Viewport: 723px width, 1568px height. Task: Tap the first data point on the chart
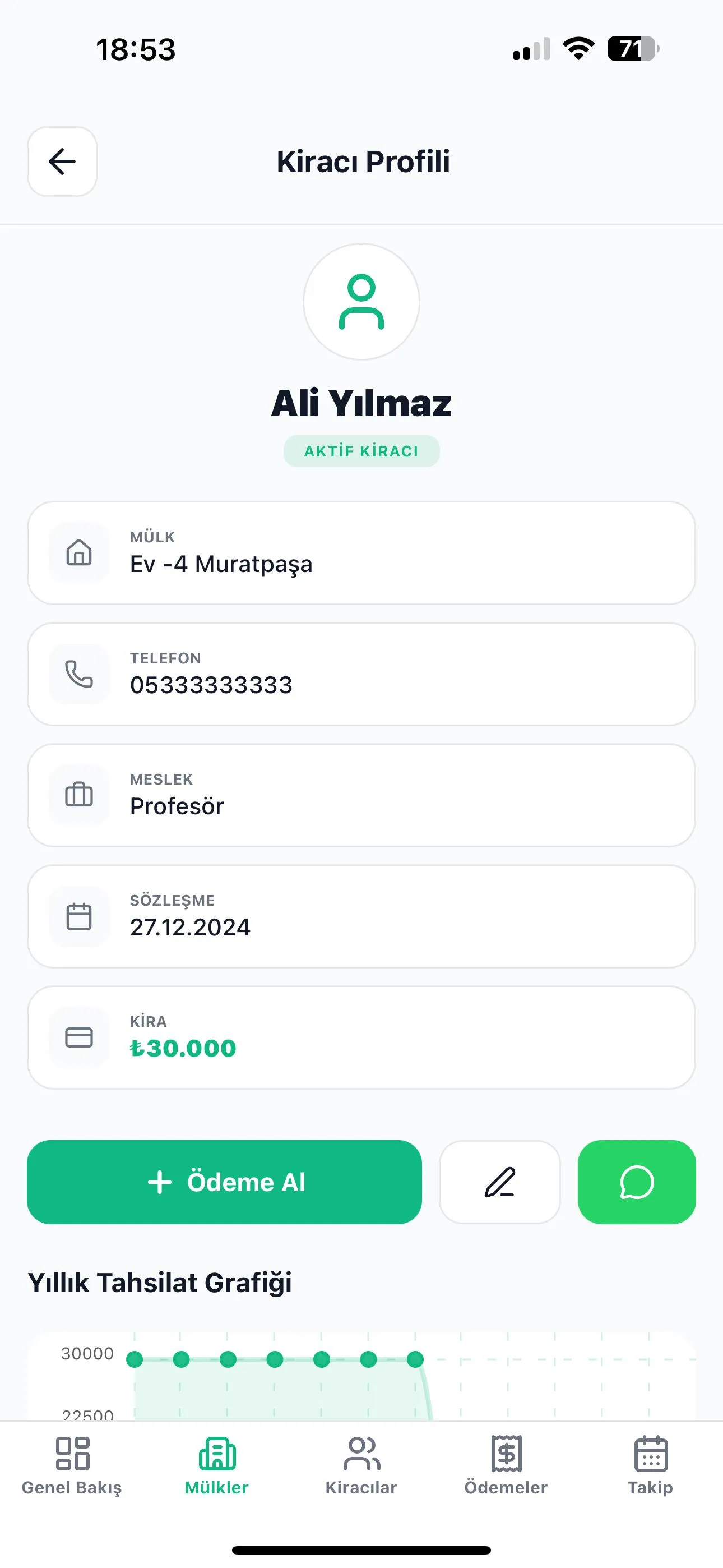pos(135,1359)
